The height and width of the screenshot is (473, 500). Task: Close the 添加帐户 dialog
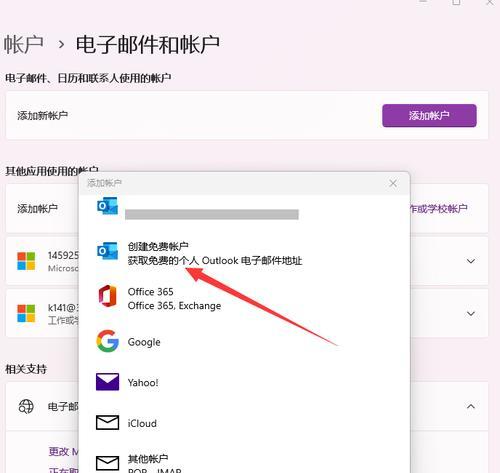(393, 183)
